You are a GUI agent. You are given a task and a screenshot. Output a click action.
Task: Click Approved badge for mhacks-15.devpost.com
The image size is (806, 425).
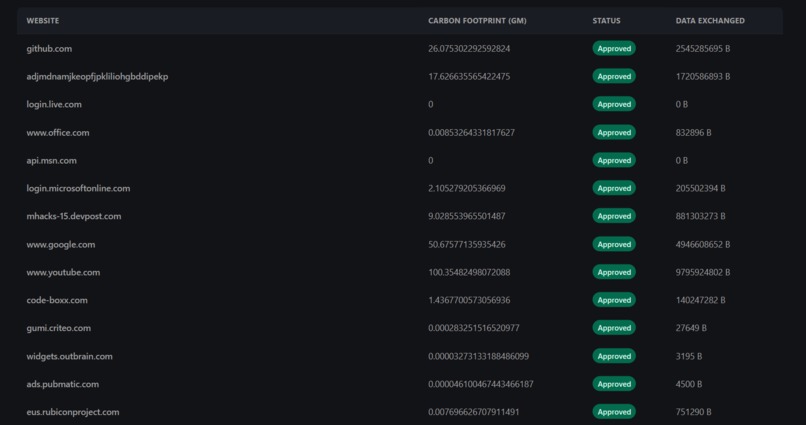click(x=614, y=216)
